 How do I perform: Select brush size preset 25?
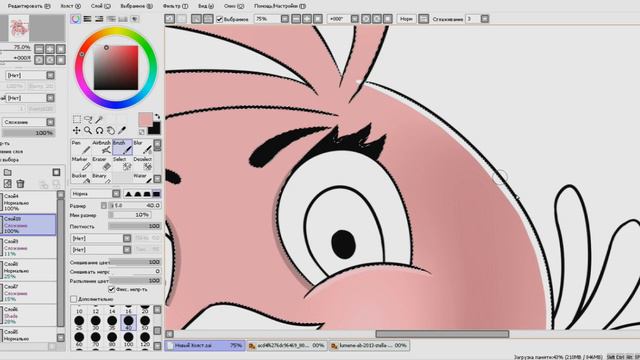(x=79, y=321)
